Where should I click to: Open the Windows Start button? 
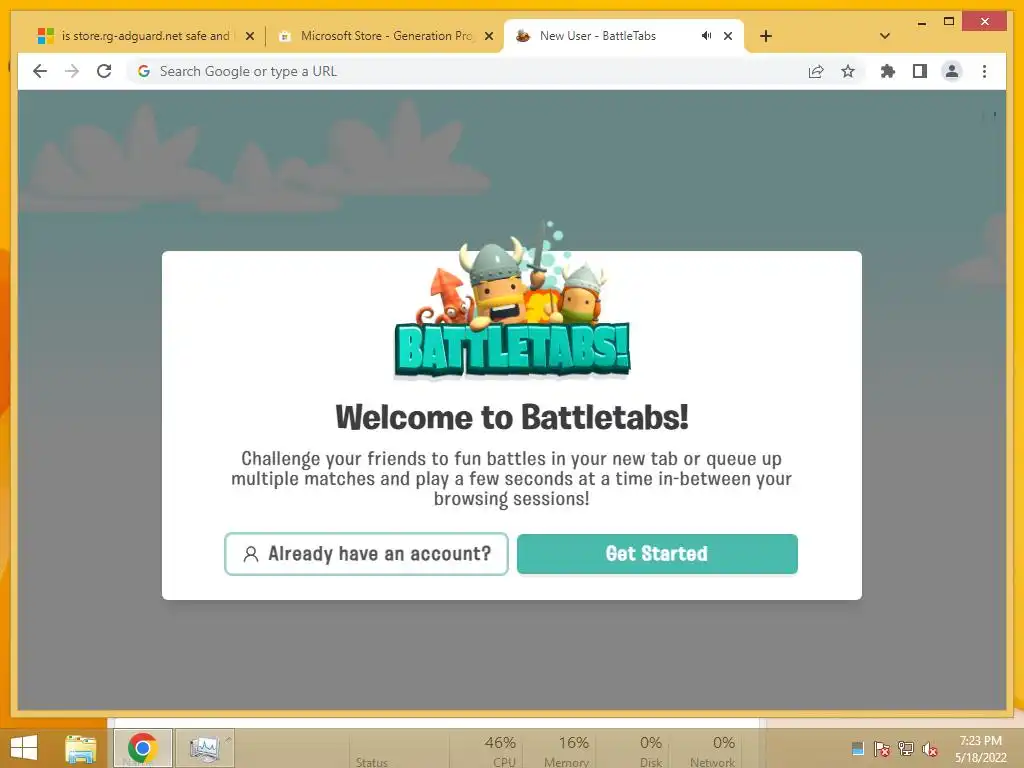point(24,748)
